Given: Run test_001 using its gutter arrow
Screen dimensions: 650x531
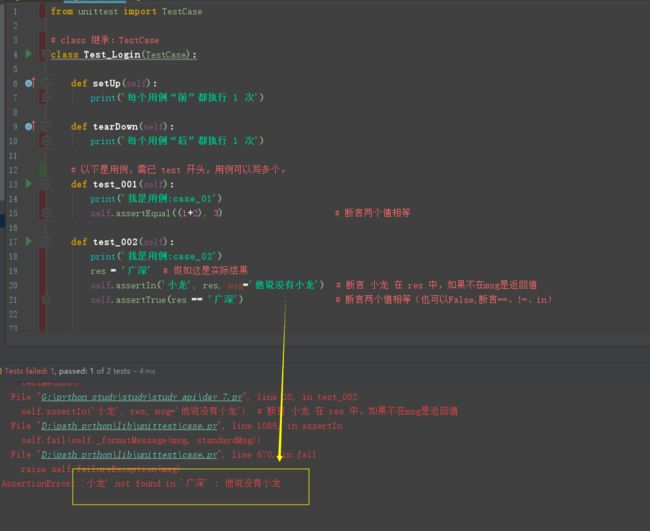Looking at the screenshot, I should pos(29,184).
